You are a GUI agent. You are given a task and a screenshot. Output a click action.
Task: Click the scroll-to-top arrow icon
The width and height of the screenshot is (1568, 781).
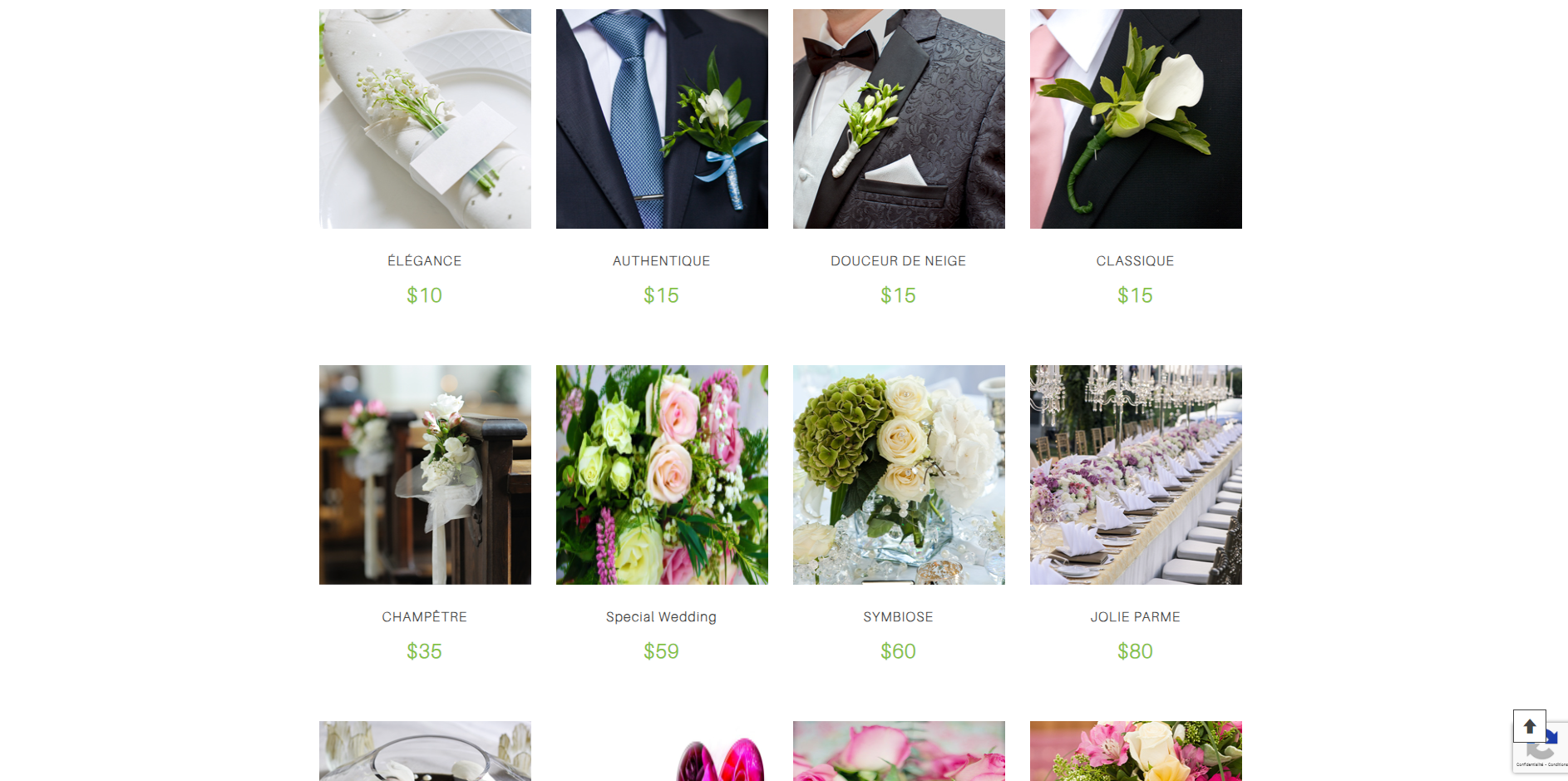[x=1529, y=726]
